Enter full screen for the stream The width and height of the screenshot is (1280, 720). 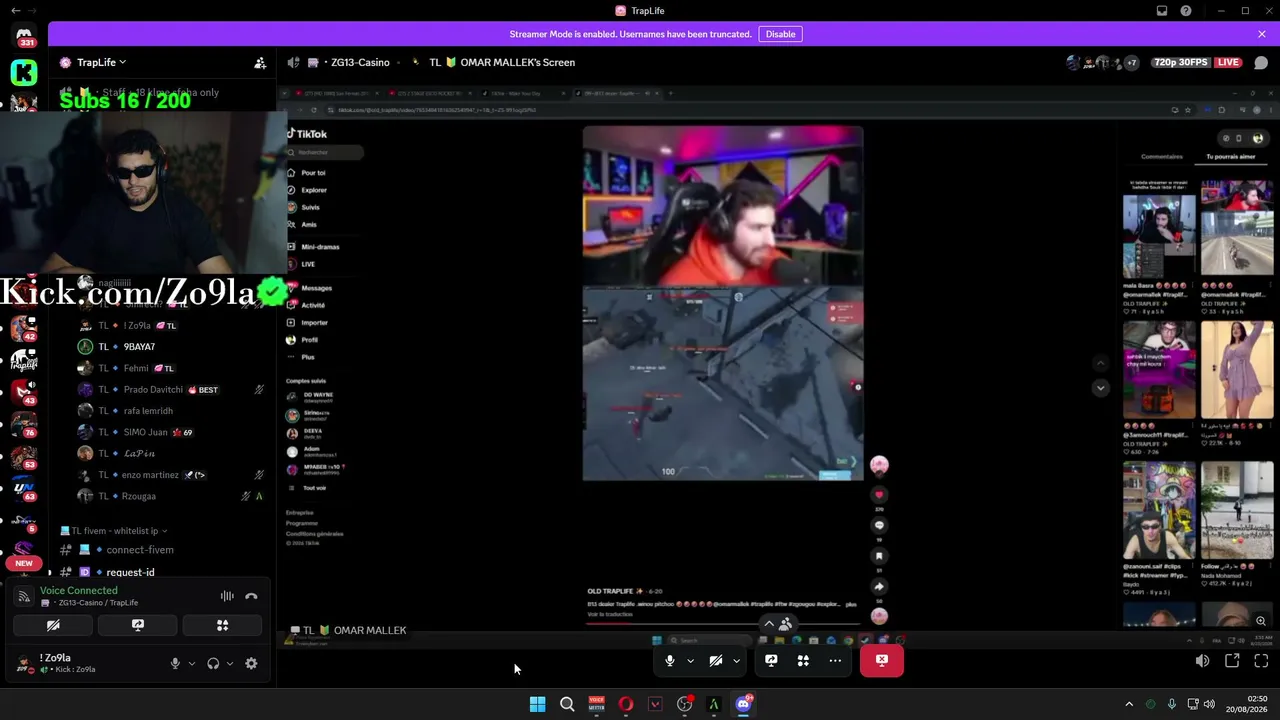coord(1261,661)
